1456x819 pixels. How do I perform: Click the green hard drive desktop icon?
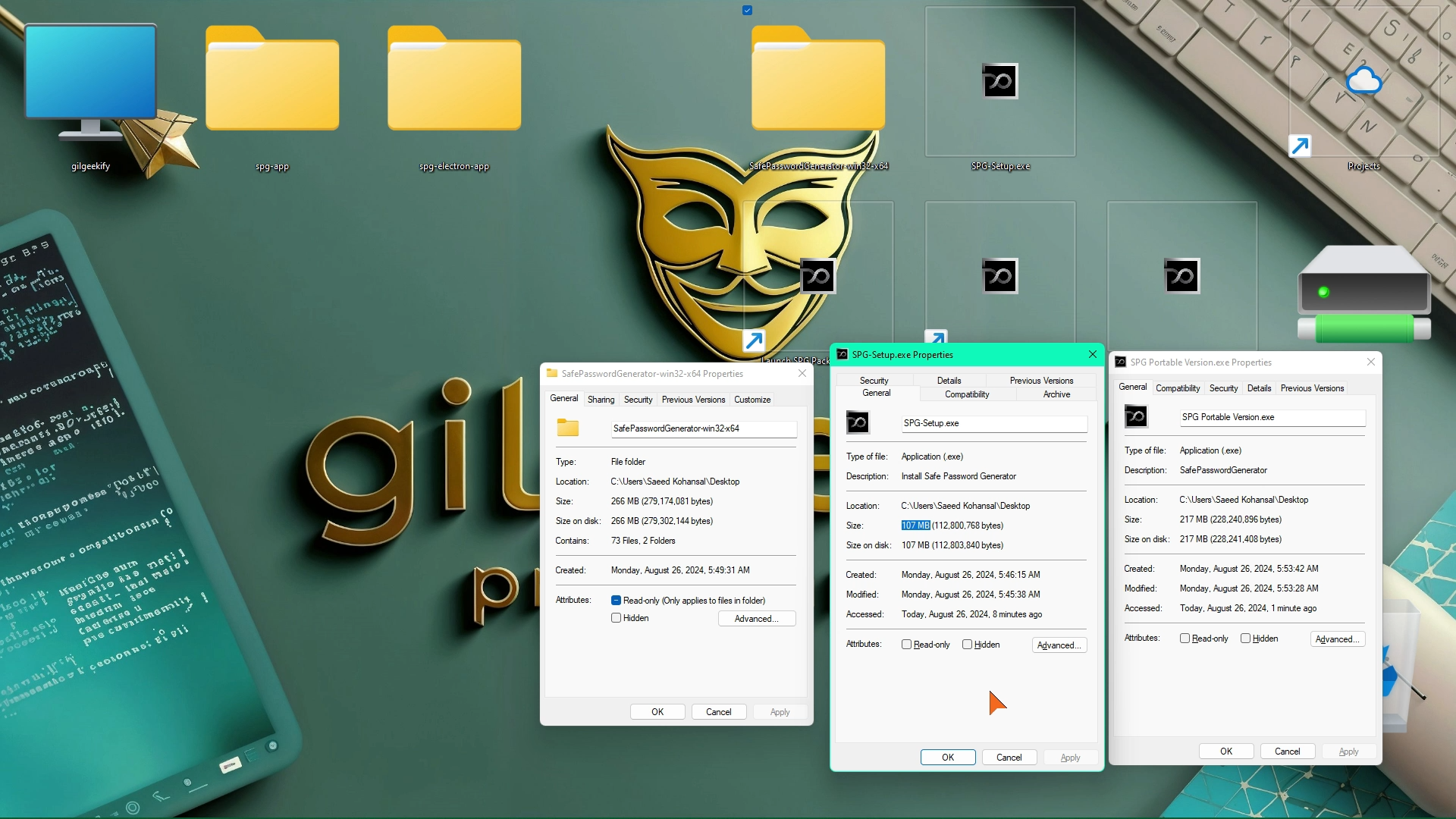[1363, 294]
